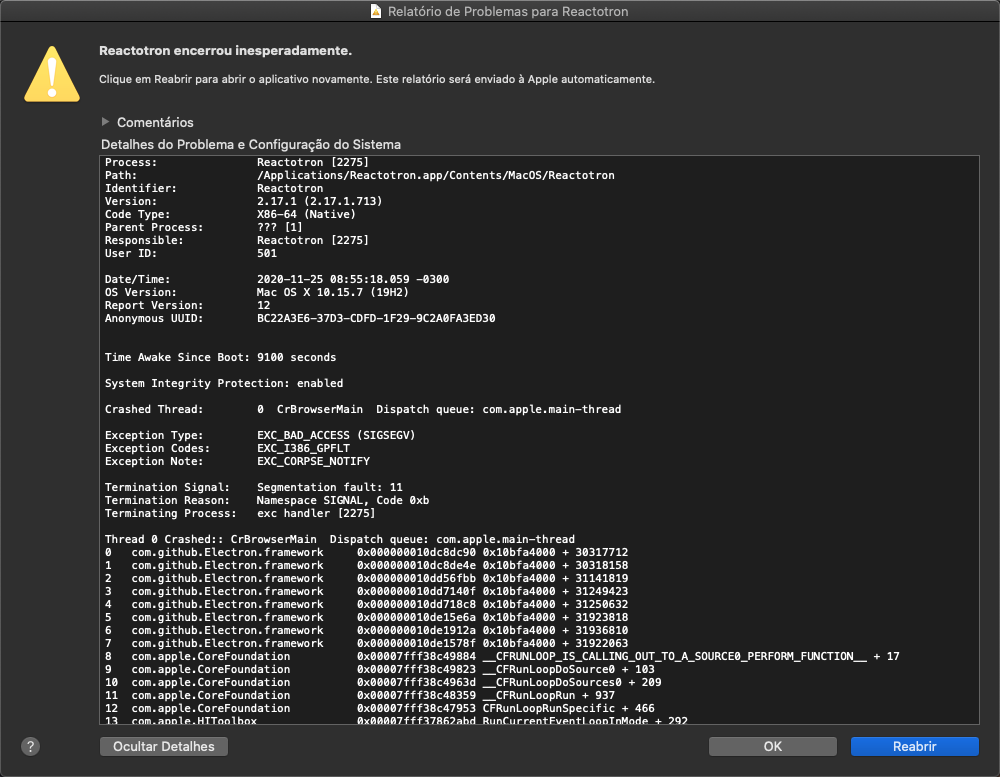The image size is (1000, 777).
Task: Click frame 11 __CFRunLoopRun line
Action: point(360,695)
